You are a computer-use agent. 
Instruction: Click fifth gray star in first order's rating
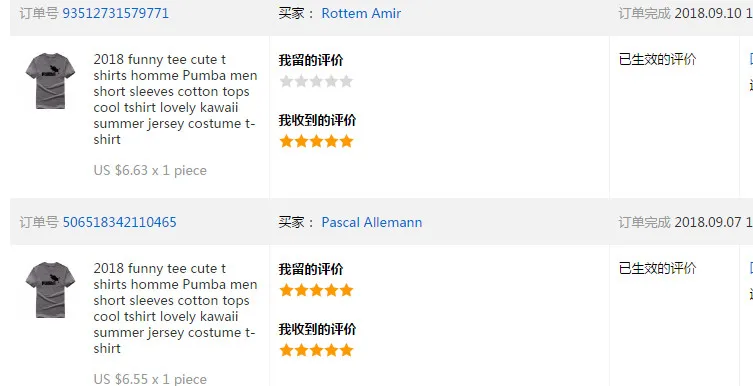point(346,81)
